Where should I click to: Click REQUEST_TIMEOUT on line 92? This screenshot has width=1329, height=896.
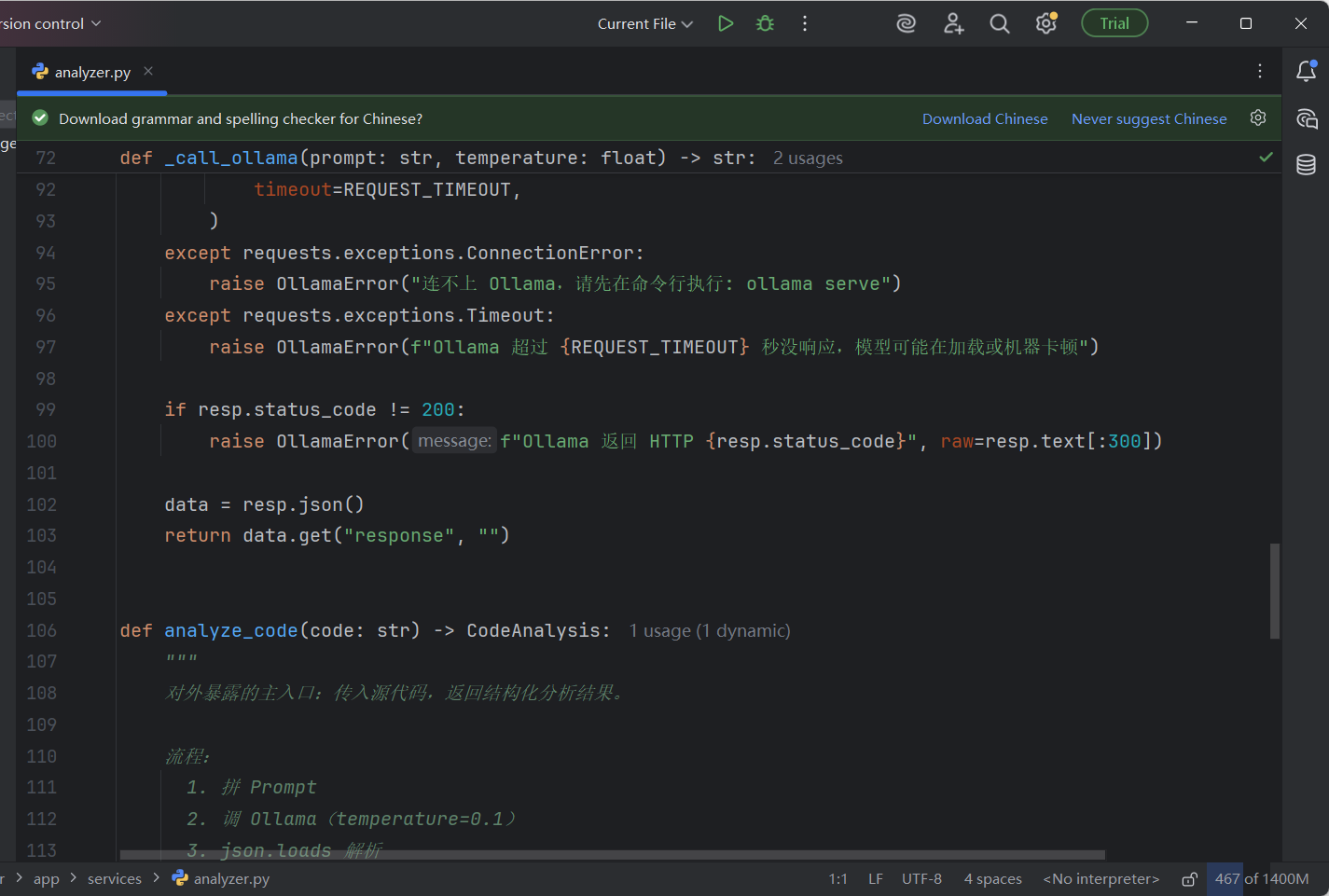click(x=427, y=189)
